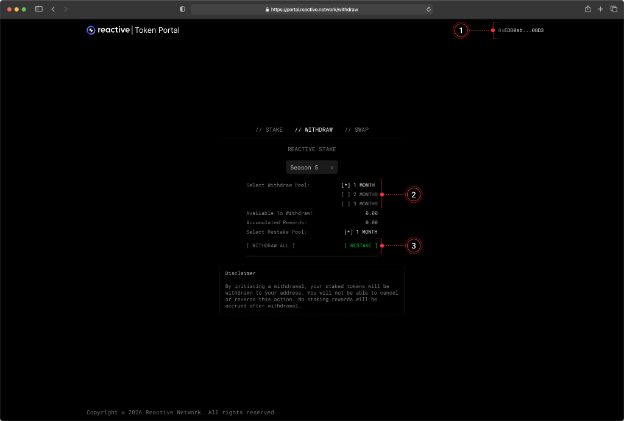
Task: Click the Accumulated Rewards label
Action: click(277, 222)
